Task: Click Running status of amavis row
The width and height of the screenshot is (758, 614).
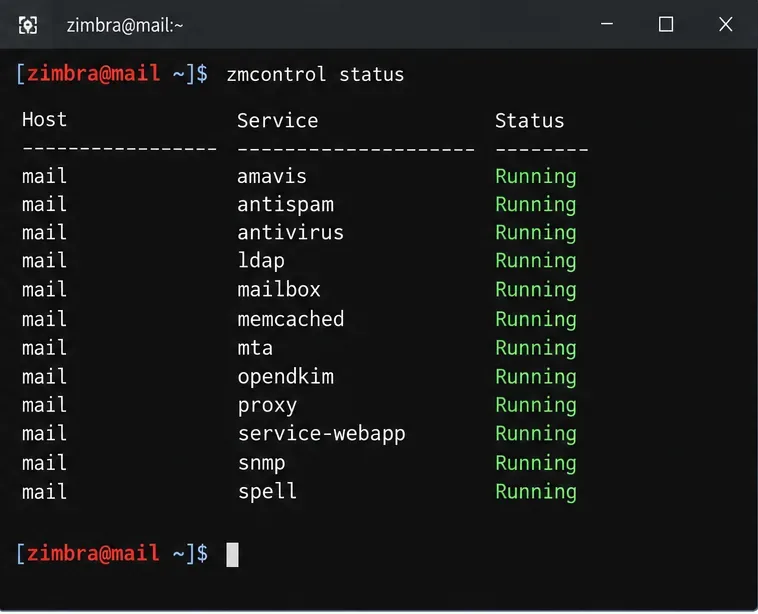Action: click(x=536, y=177)
